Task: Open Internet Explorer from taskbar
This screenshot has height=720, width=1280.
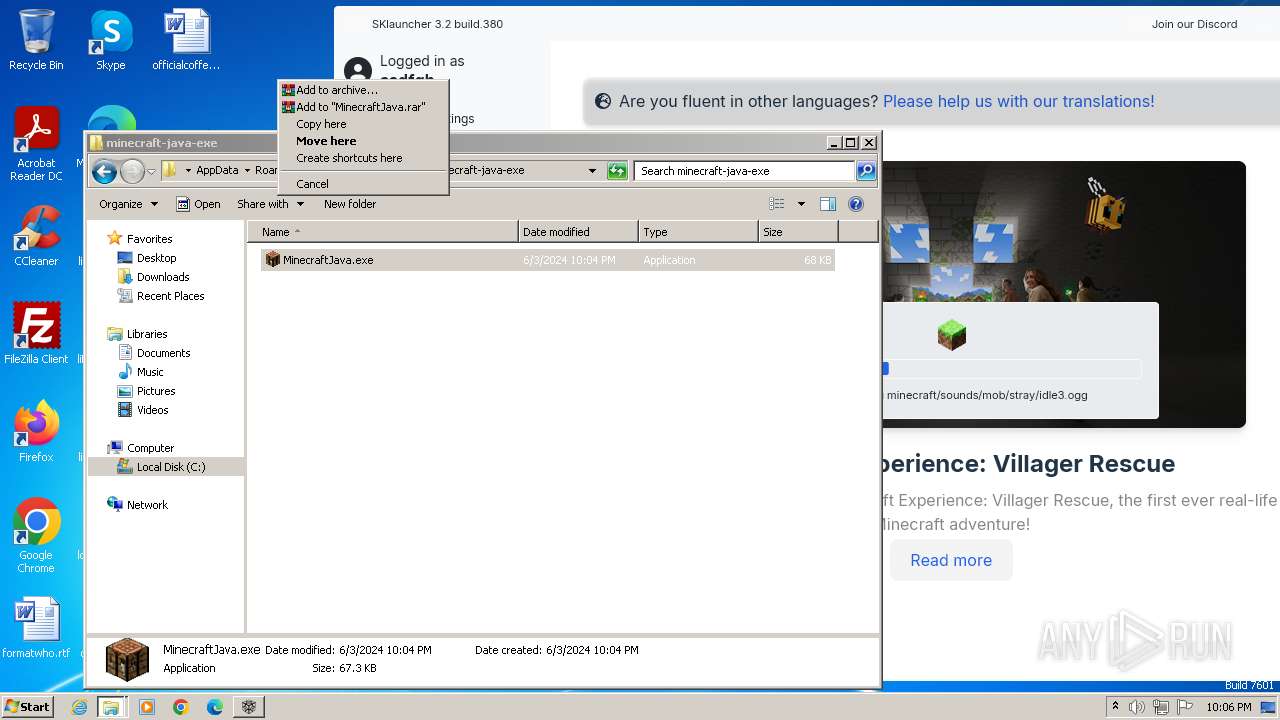Action: point(80,707)
